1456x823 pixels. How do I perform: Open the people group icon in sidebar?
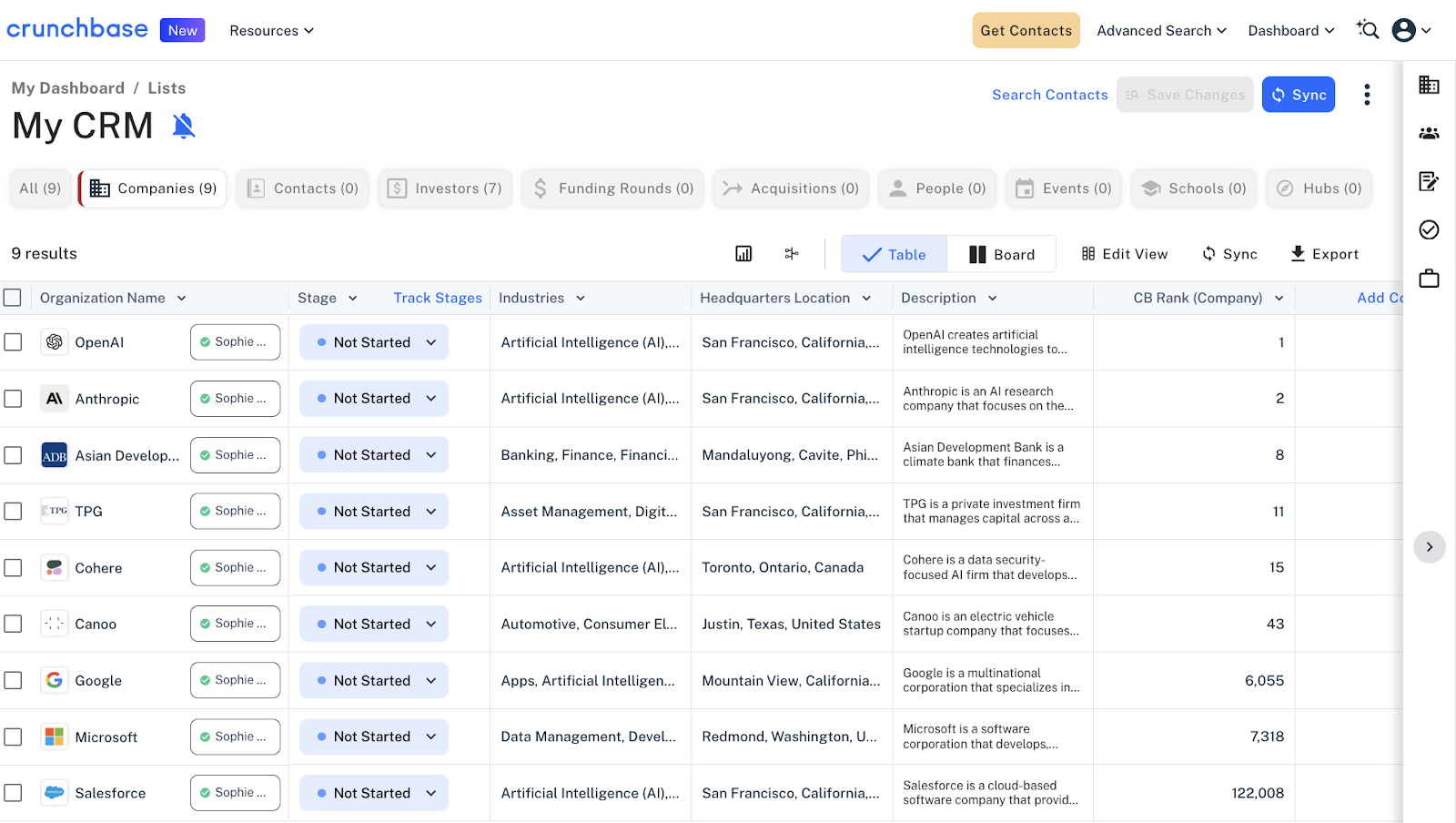[x=1429, y=133]
